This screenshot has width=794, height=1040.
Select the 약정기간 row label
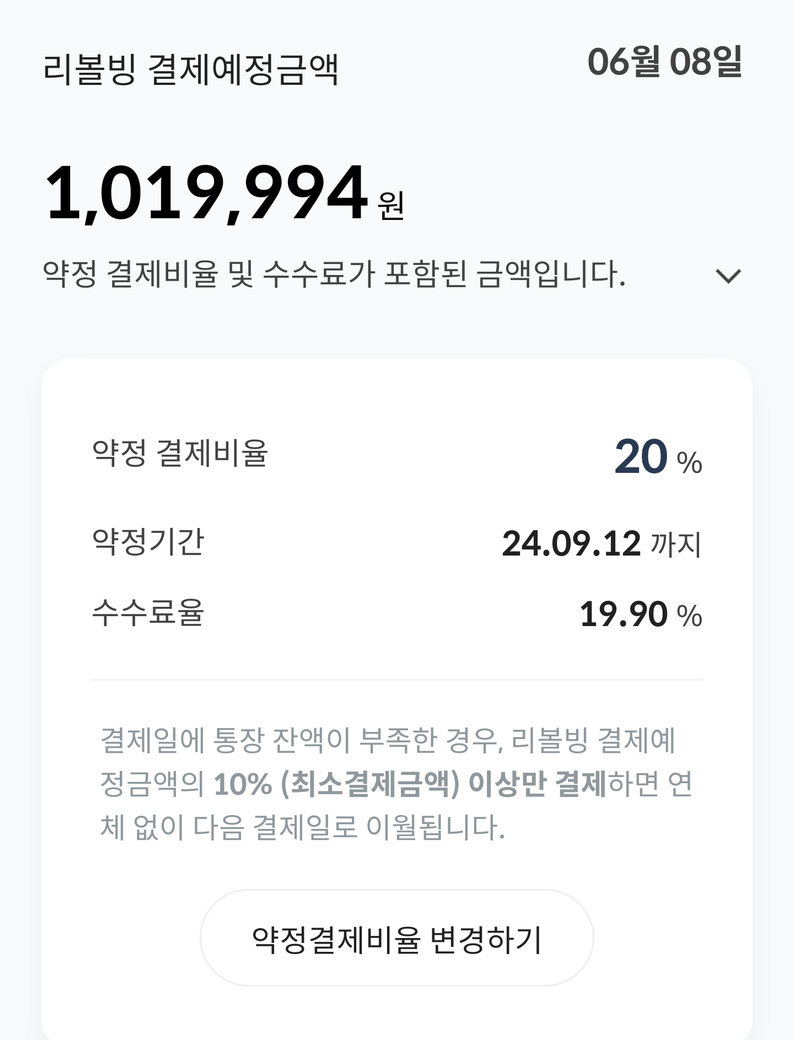click(x=148, y=542)
